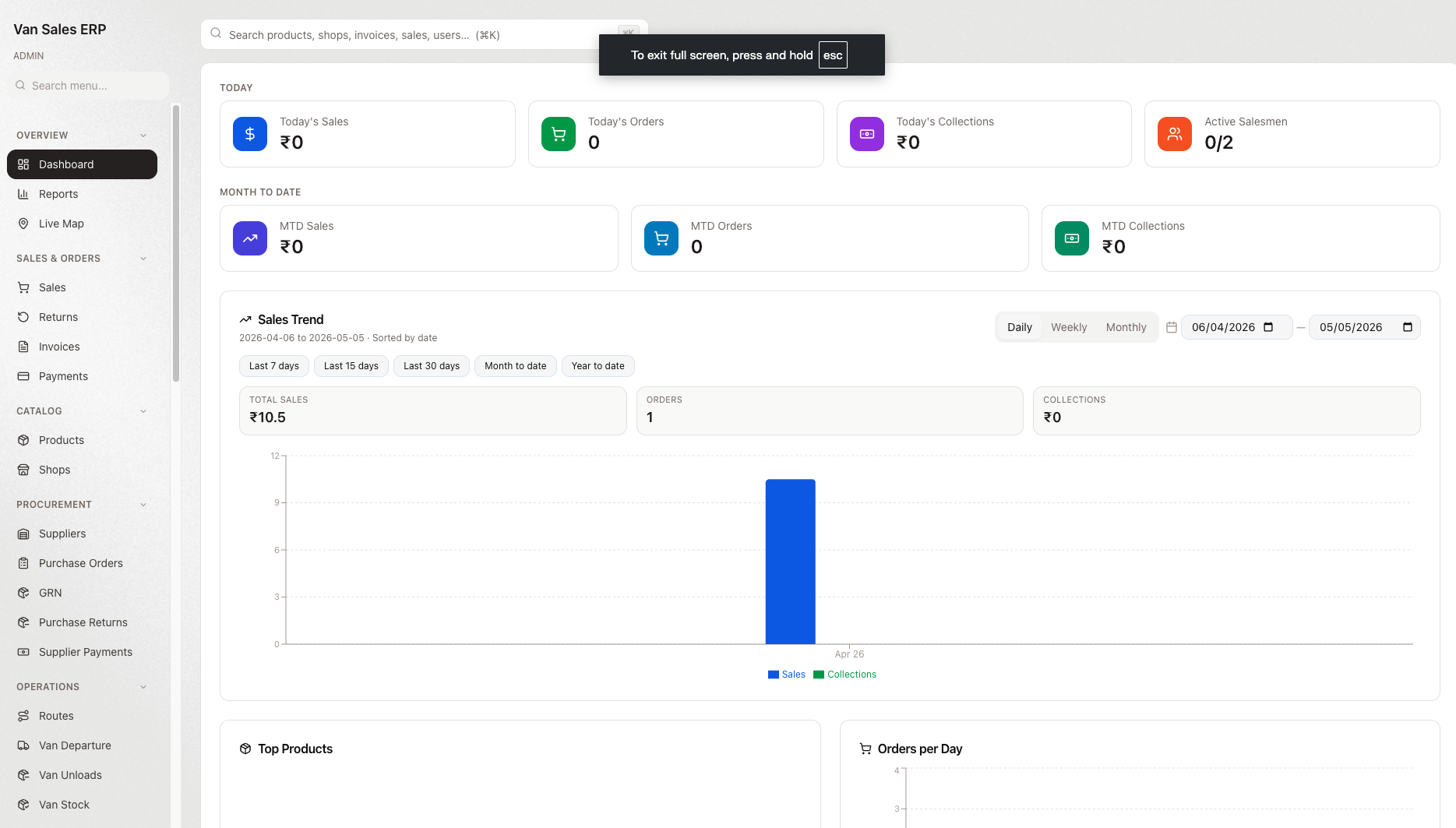1456x828 pixels.
Task: Click the Top Products heading
Action: pos(295,749)
